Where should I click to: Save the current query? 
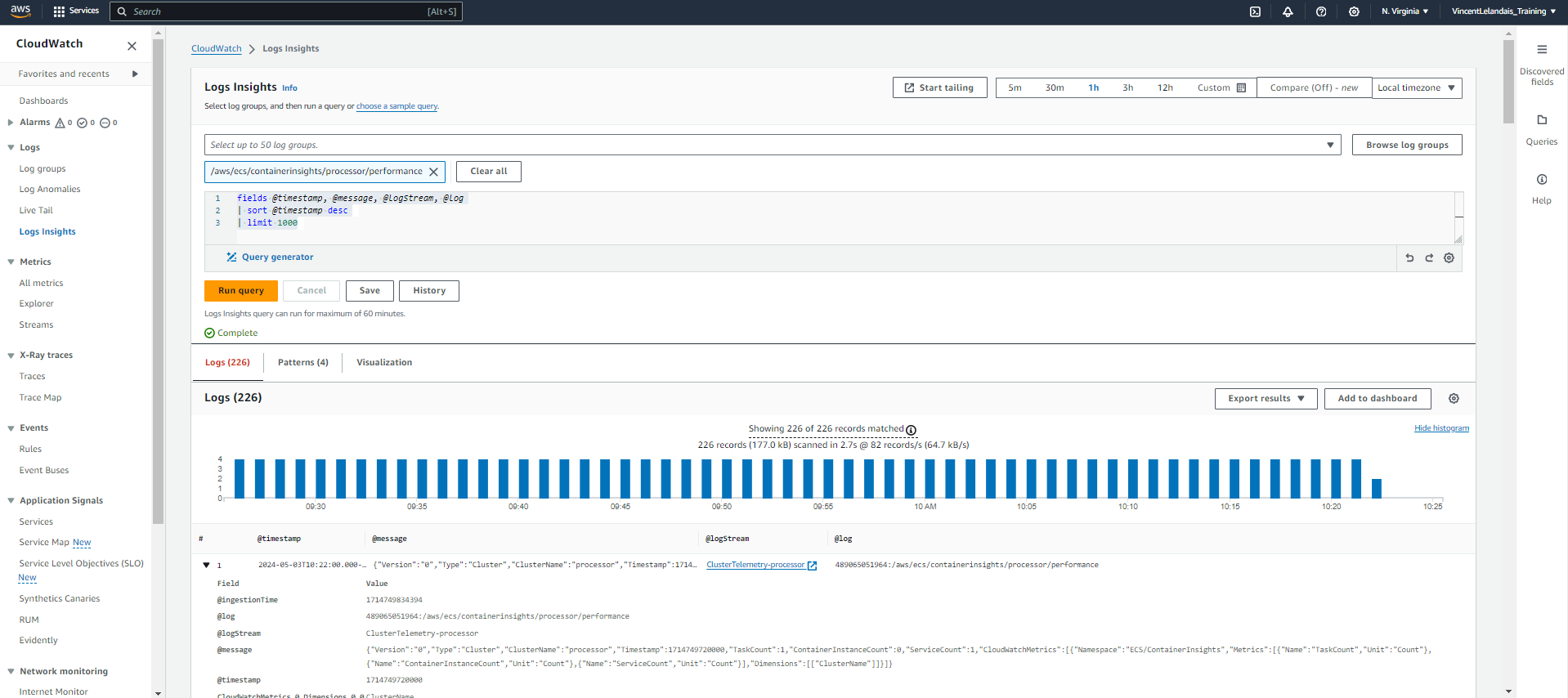pos(370,291)
